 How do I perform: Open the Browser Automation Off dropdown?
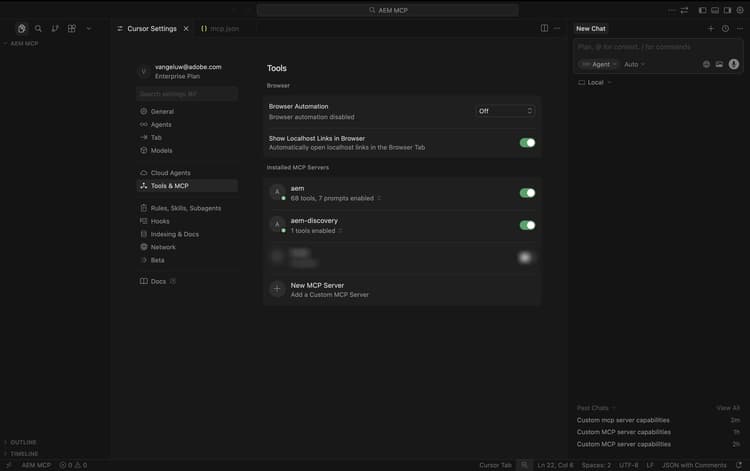click(x=505, y=111)
